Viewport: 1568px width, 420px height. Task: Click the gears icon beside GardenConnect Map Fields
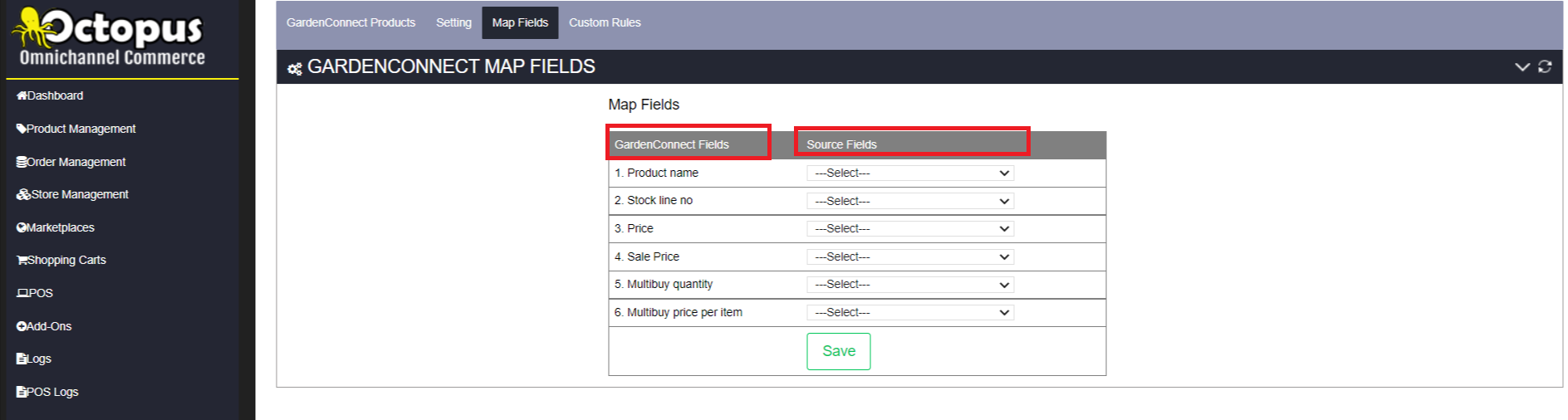(x=295, y=68)
